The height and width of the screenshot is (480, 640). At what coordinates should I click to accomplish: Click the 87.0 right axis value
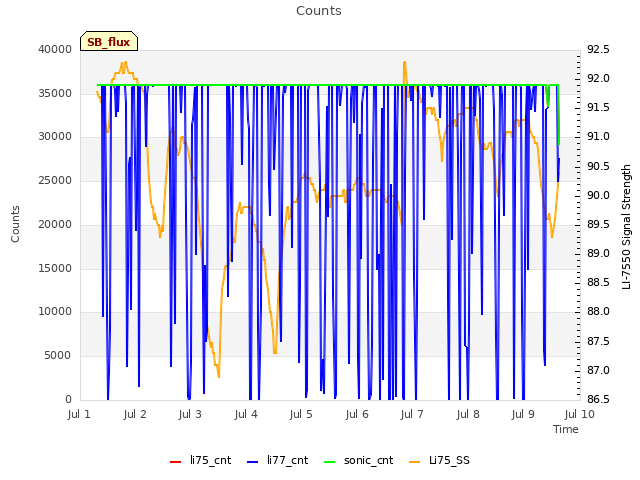(598, 370)
